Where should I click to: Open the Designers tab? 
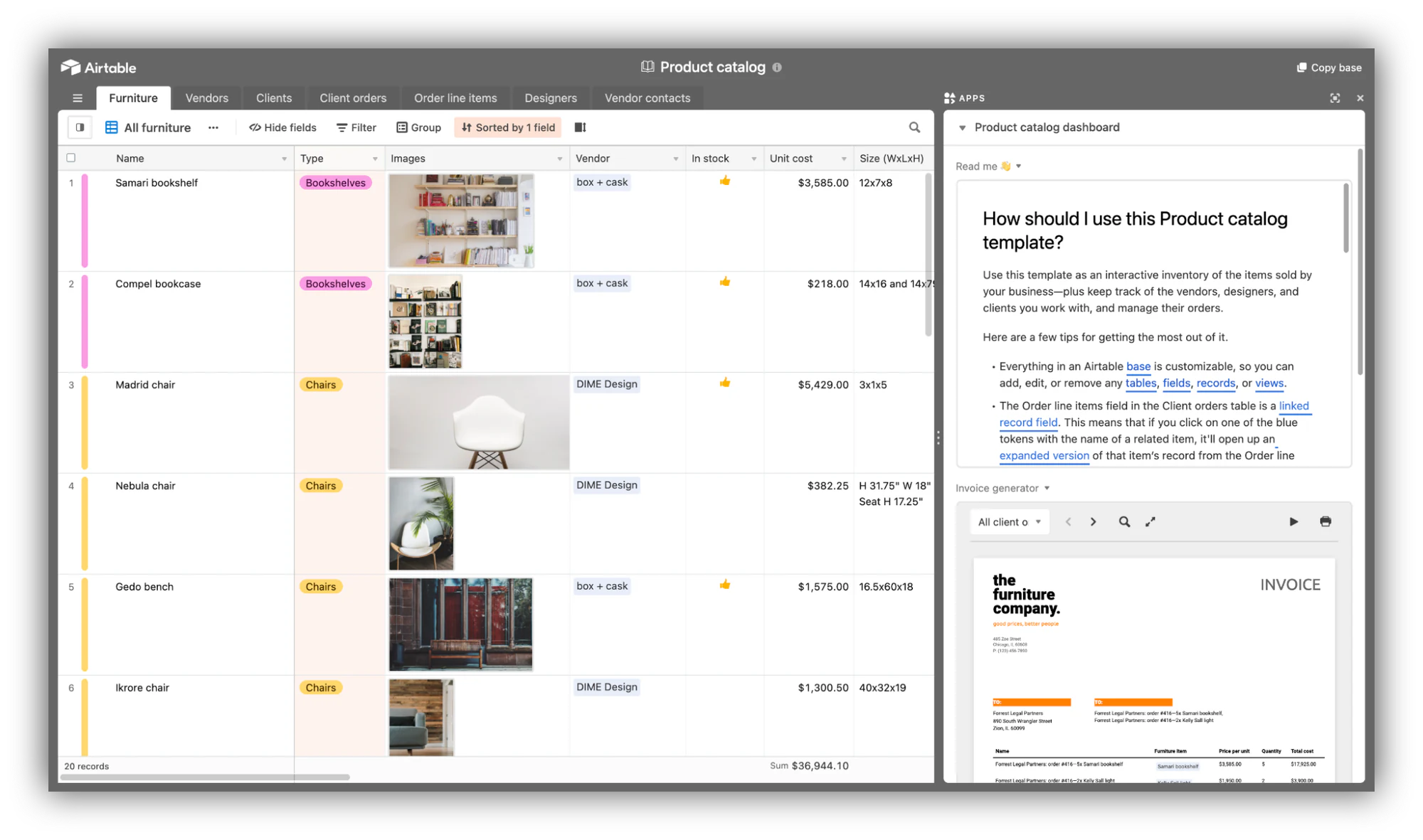tap(551, 98)
